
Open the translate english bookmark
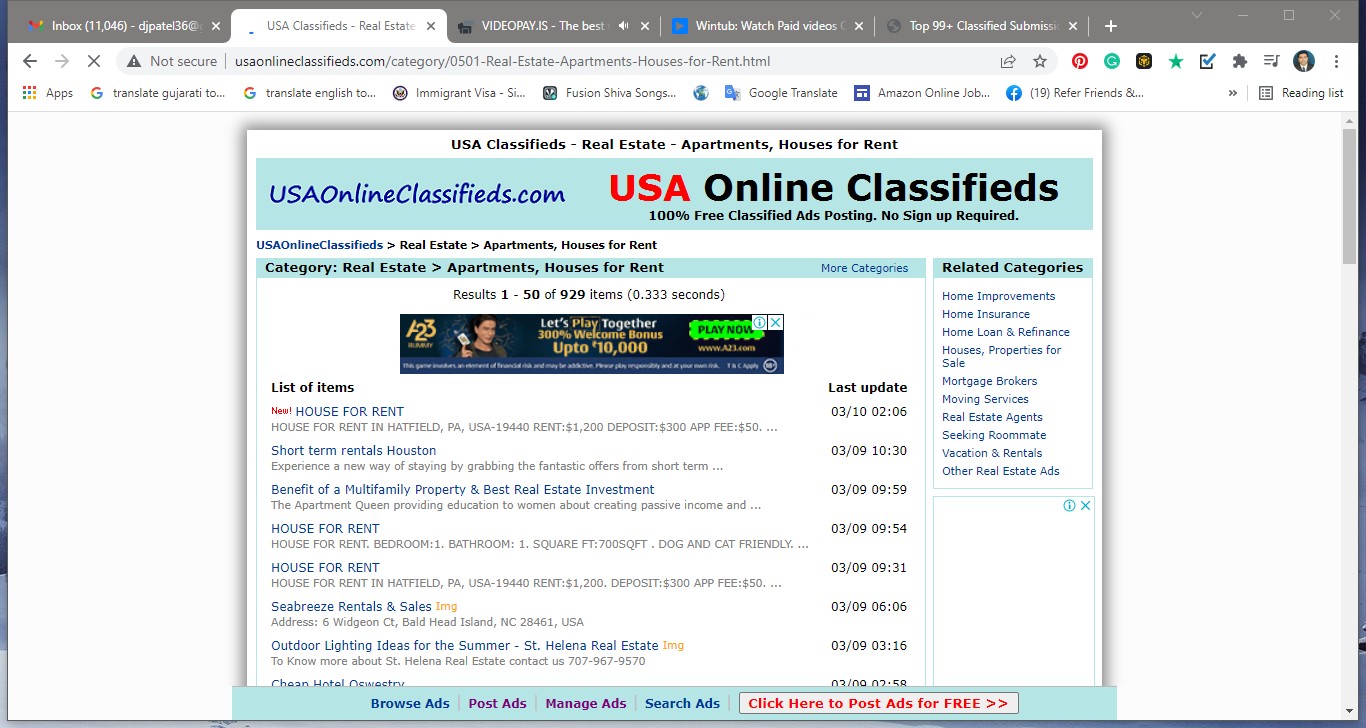point(310,93)
